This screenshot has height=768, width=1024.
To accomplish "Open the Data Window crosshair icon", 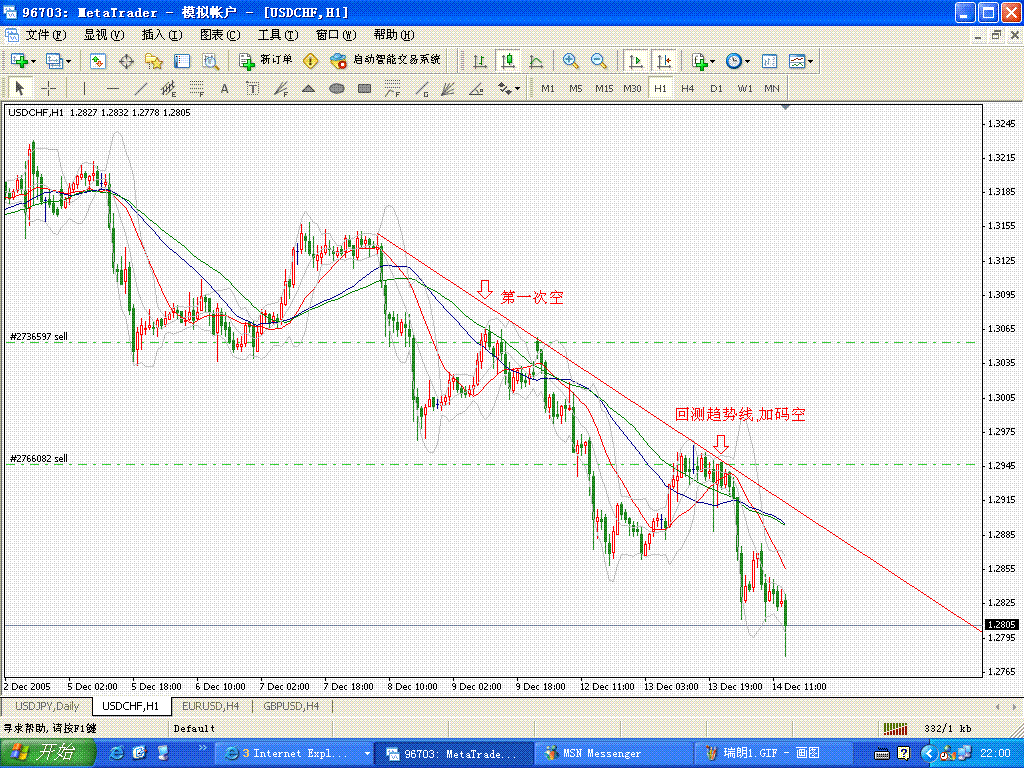I will 126,61.
